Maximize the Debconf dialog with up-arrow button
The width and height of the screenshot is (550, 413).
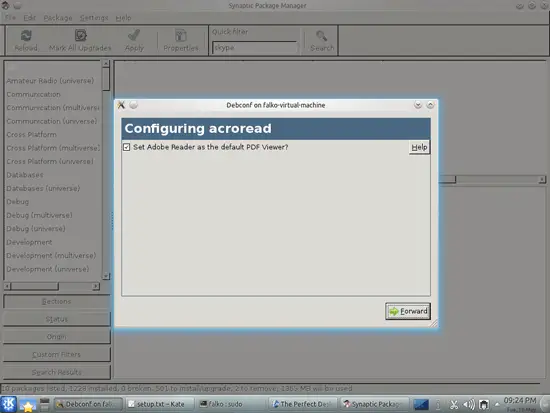click(x=430, y=105)
